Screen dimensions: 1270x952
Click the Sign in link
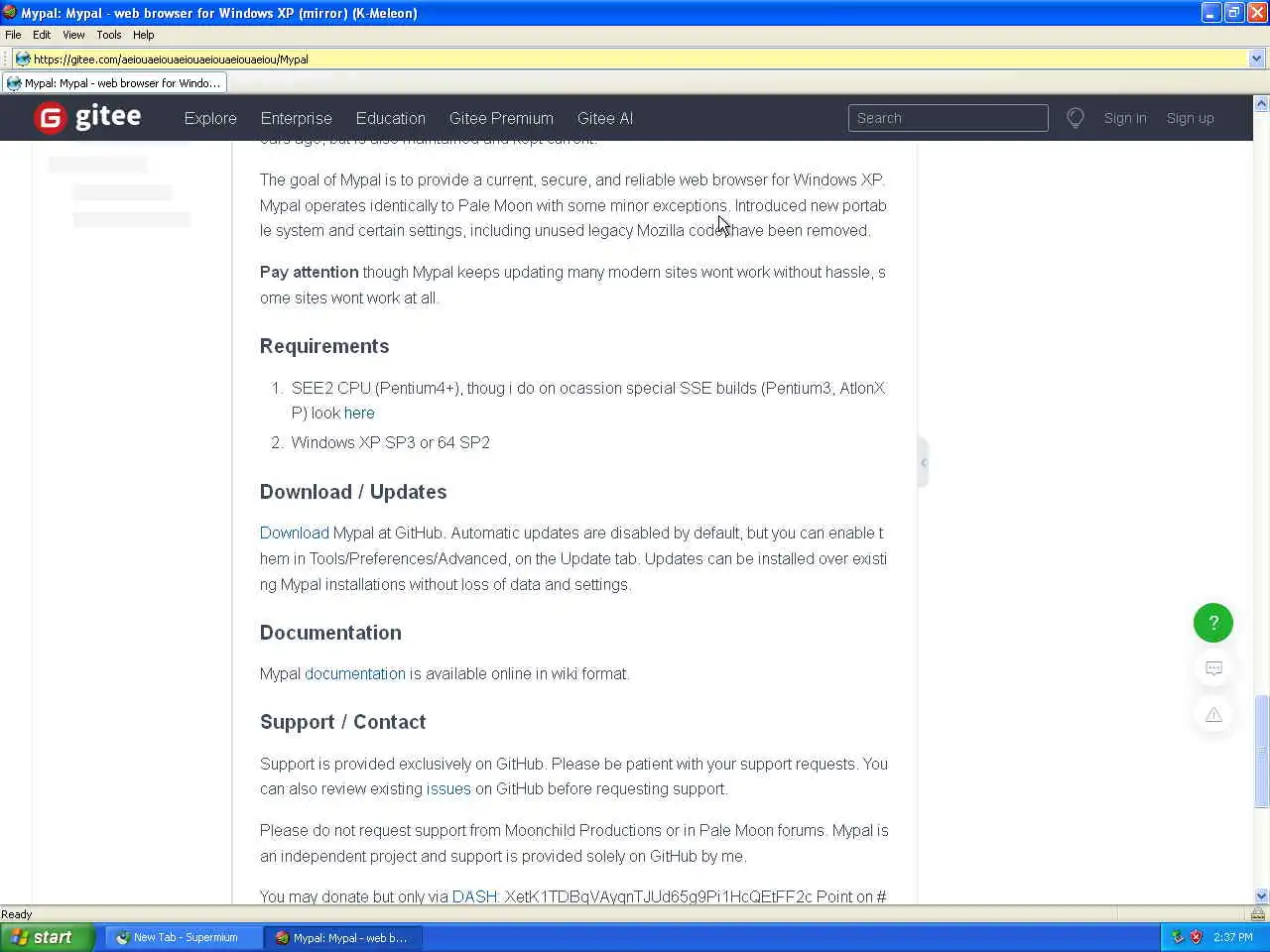tap(1125, 118)
